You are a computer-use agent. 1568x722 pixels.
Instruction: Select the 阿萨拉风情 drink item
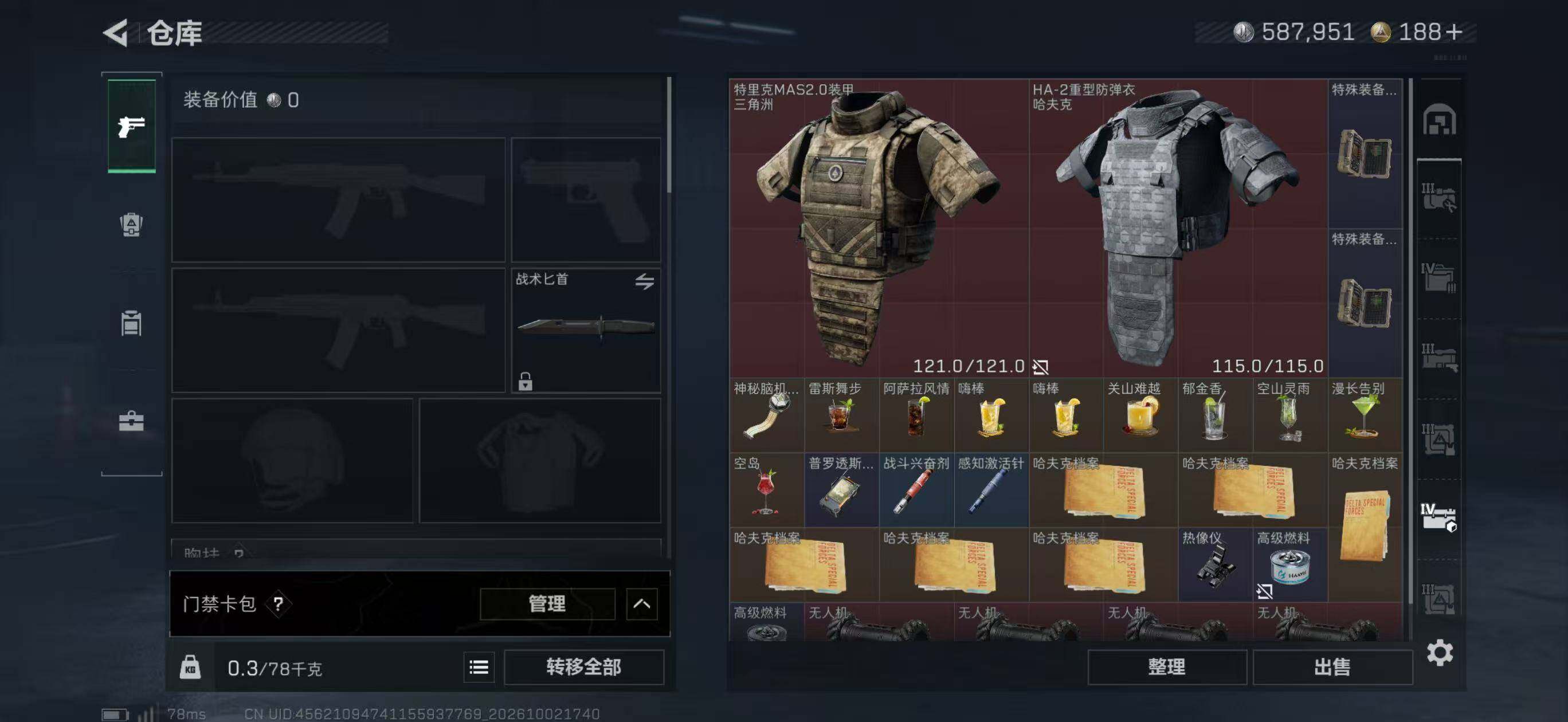tap(917, 415)
